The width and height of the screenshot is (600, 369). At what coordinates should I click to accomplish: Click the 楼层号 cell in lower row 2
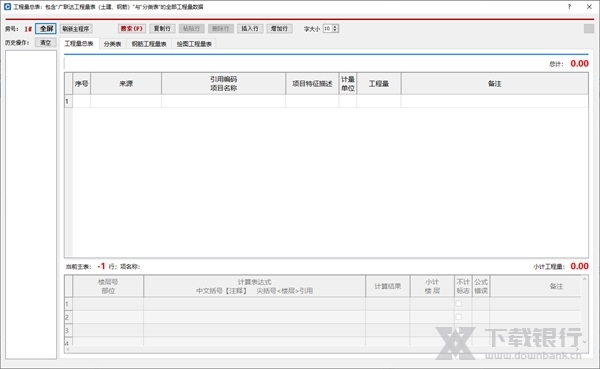tap(108, 317)
